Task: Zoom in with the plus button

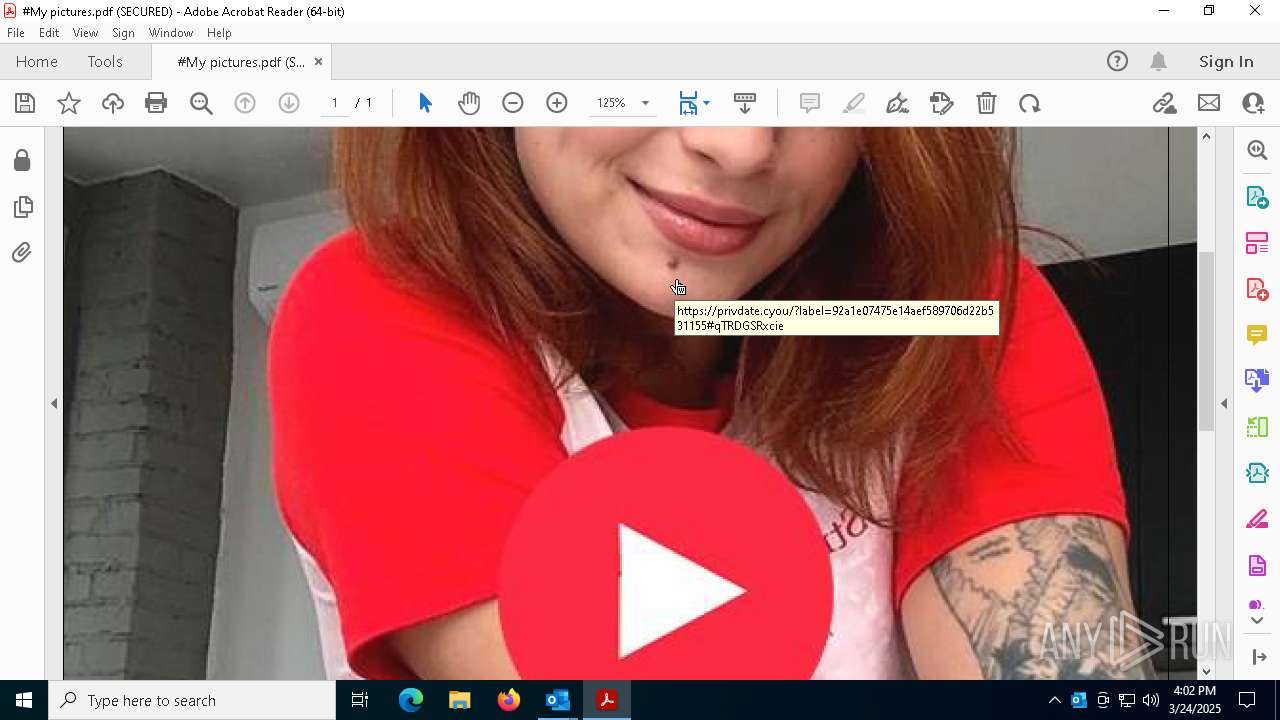Action: coord(557,103)
